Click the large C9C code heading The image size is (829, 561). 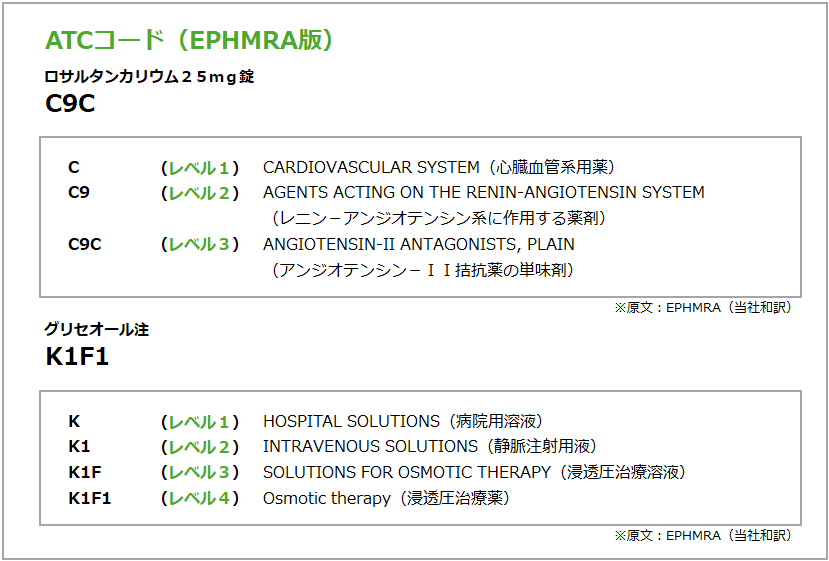(70, 103)
